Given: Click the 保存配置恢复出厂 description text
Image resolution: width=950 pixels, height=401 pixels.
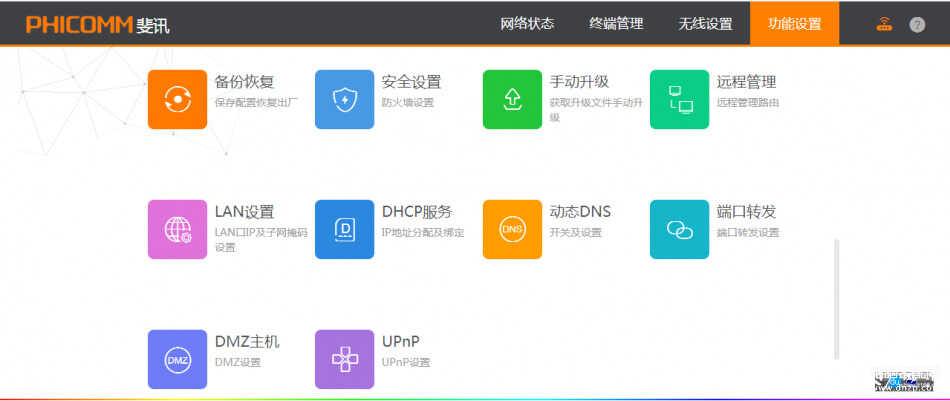Looking at the screenshot, I should [257, 103].
